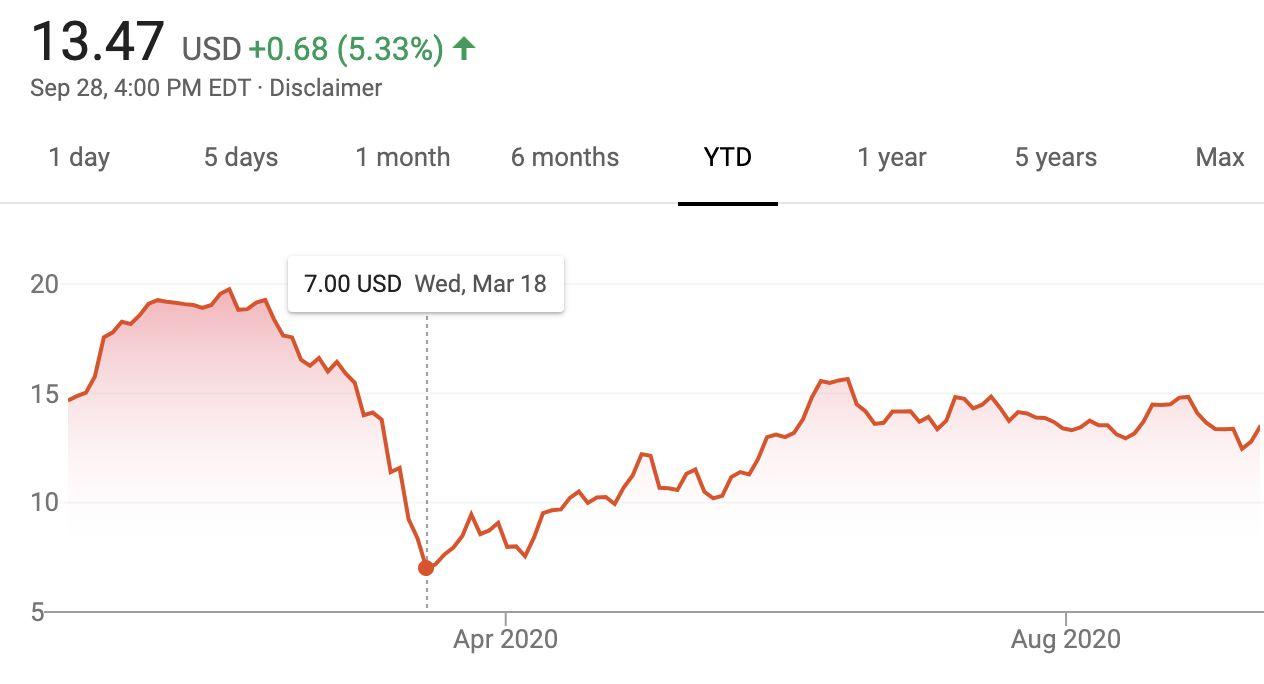Screen dimensions: 1264x684
Task: Click the 7.00 USD tooltip box
Action: coord(425,284)
